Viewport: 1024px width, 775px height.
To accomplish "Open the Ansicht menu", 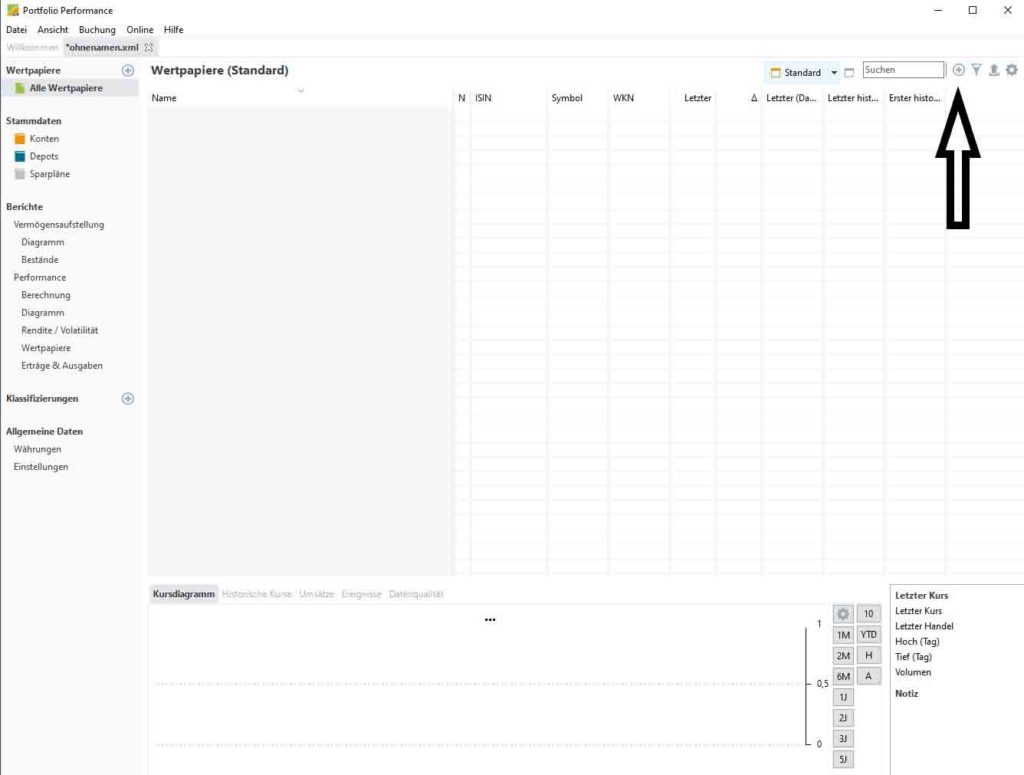I will tap(53, 29).
